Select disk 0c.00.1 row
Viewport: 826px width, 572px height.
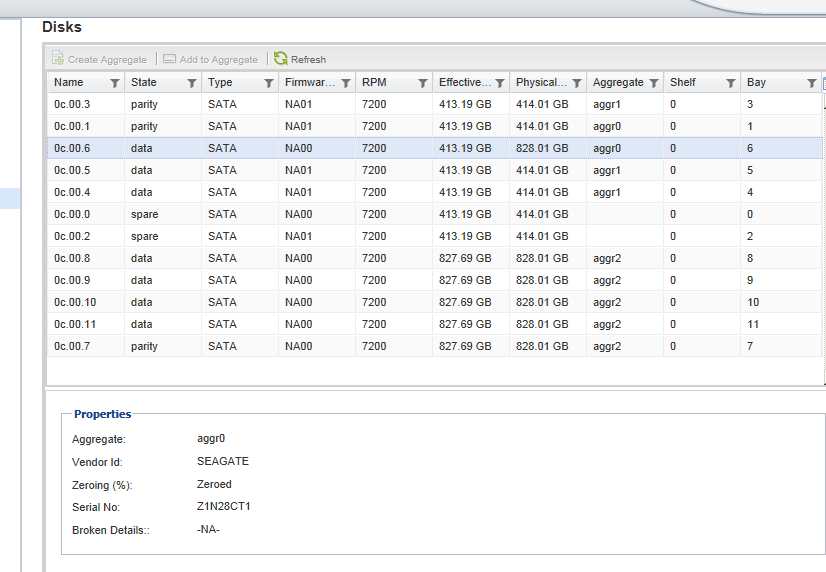[435, 126]
